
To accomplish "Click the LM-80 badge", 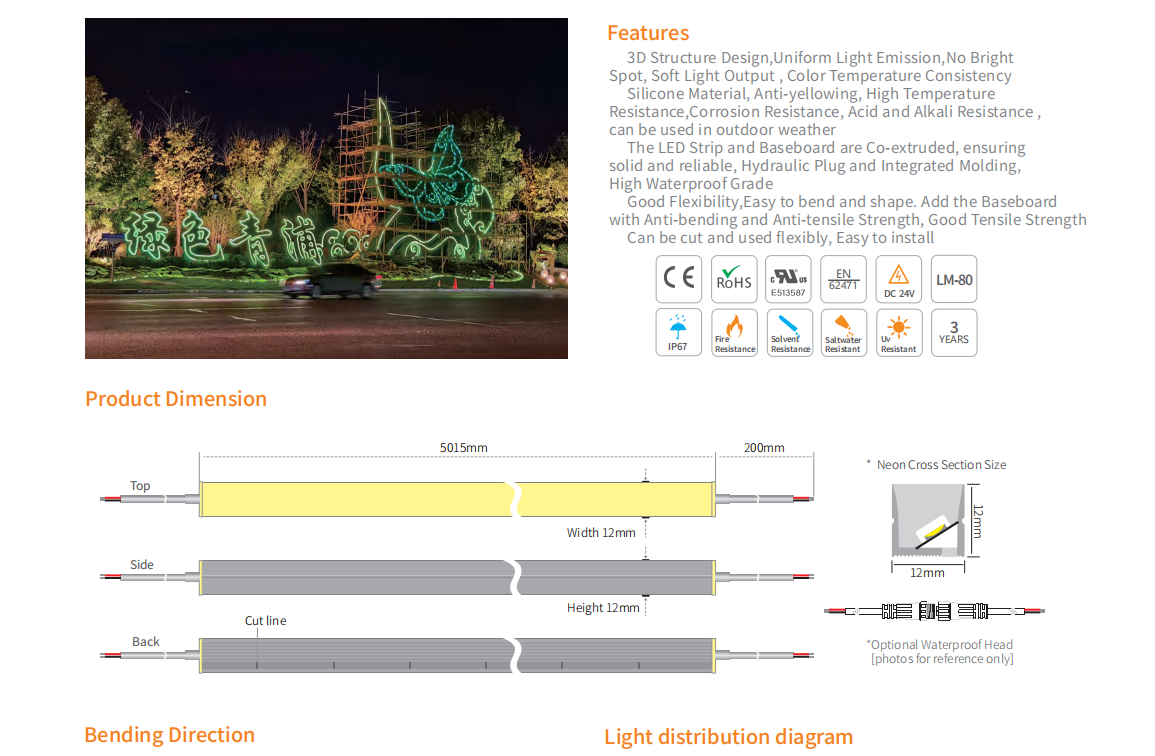I will click(953, 279).
